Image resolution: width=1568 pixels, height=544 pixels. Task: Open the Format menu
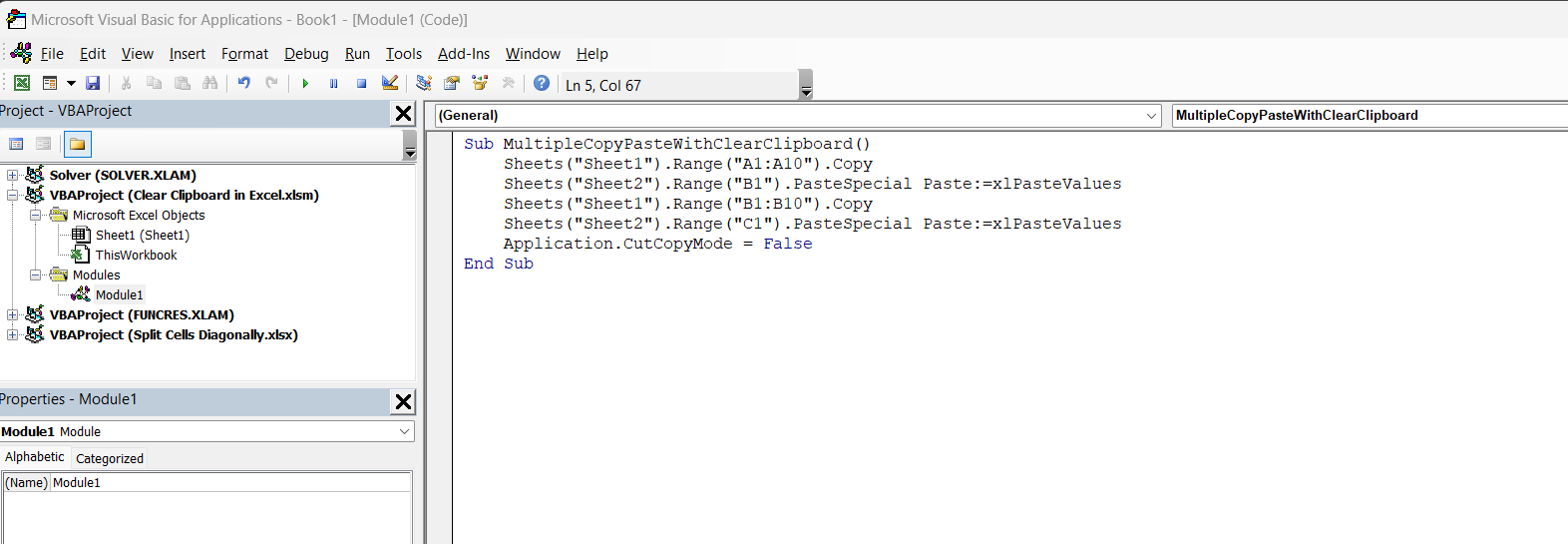pyautogui.click(x=244, y=54)
